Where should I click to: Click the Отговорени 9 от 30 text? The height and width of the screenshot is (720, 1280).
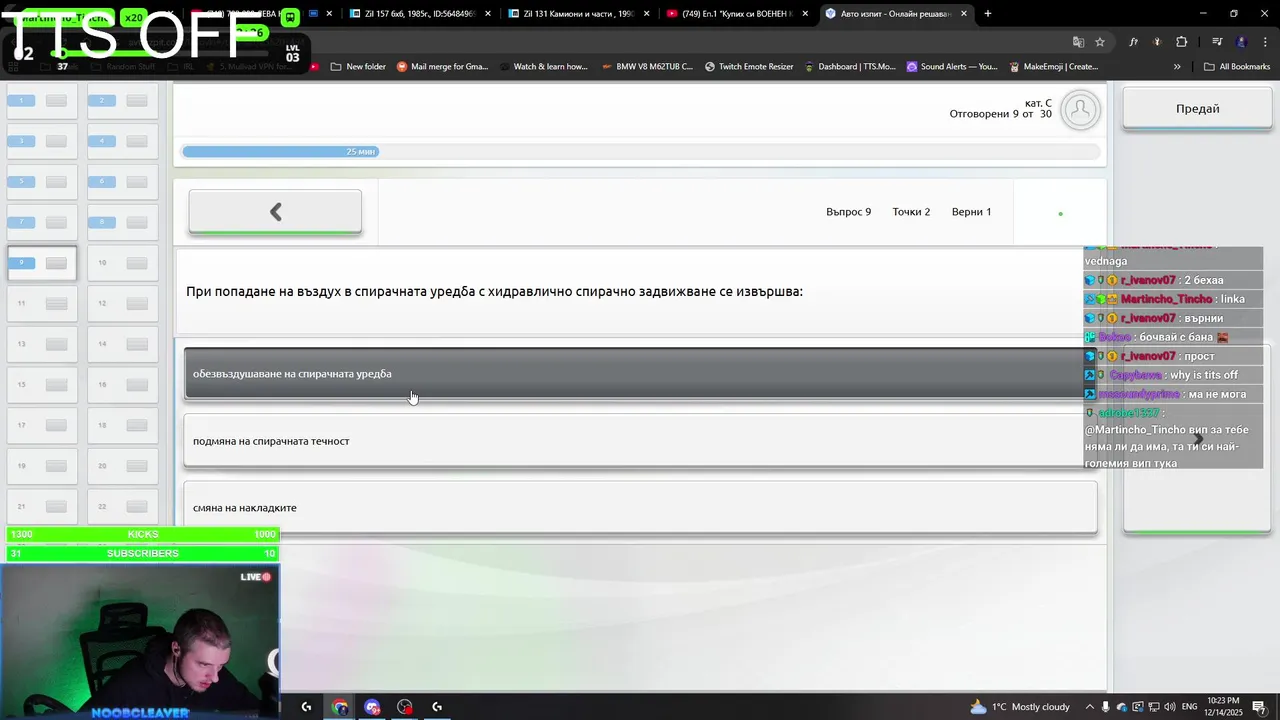tap(1000, 114)
